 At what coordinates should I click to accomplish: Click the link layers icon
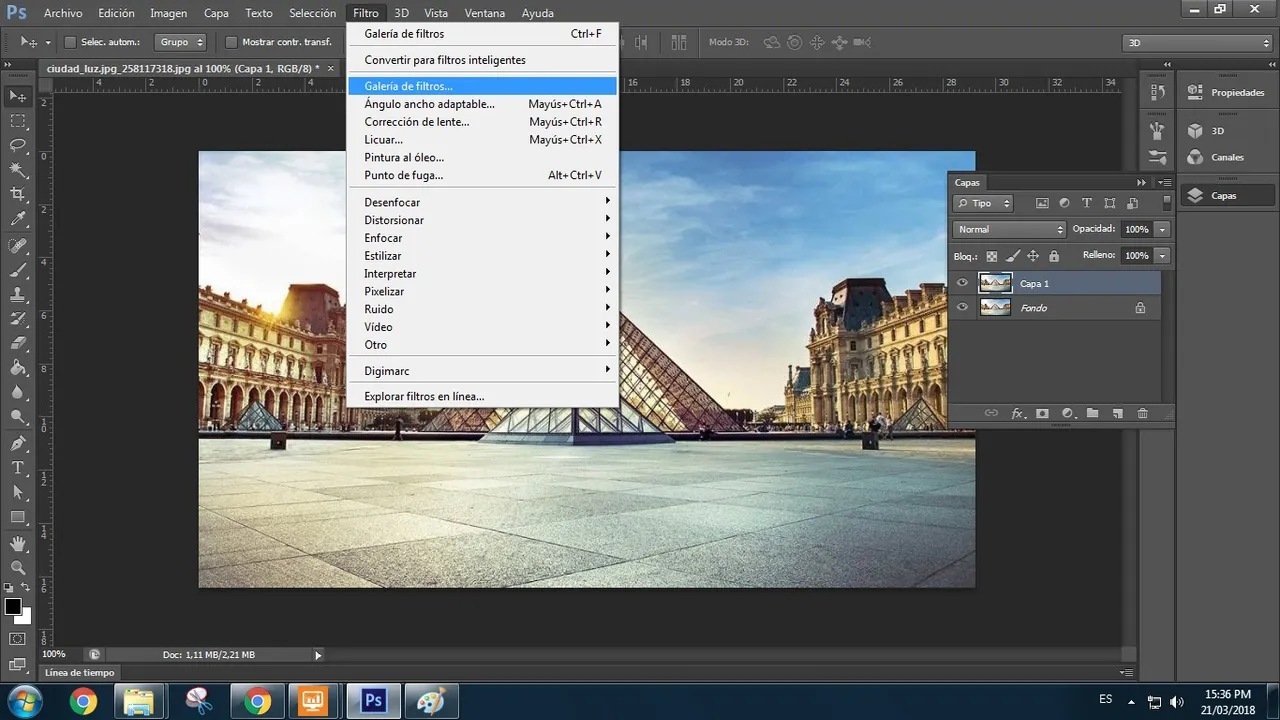click(991, 413)
